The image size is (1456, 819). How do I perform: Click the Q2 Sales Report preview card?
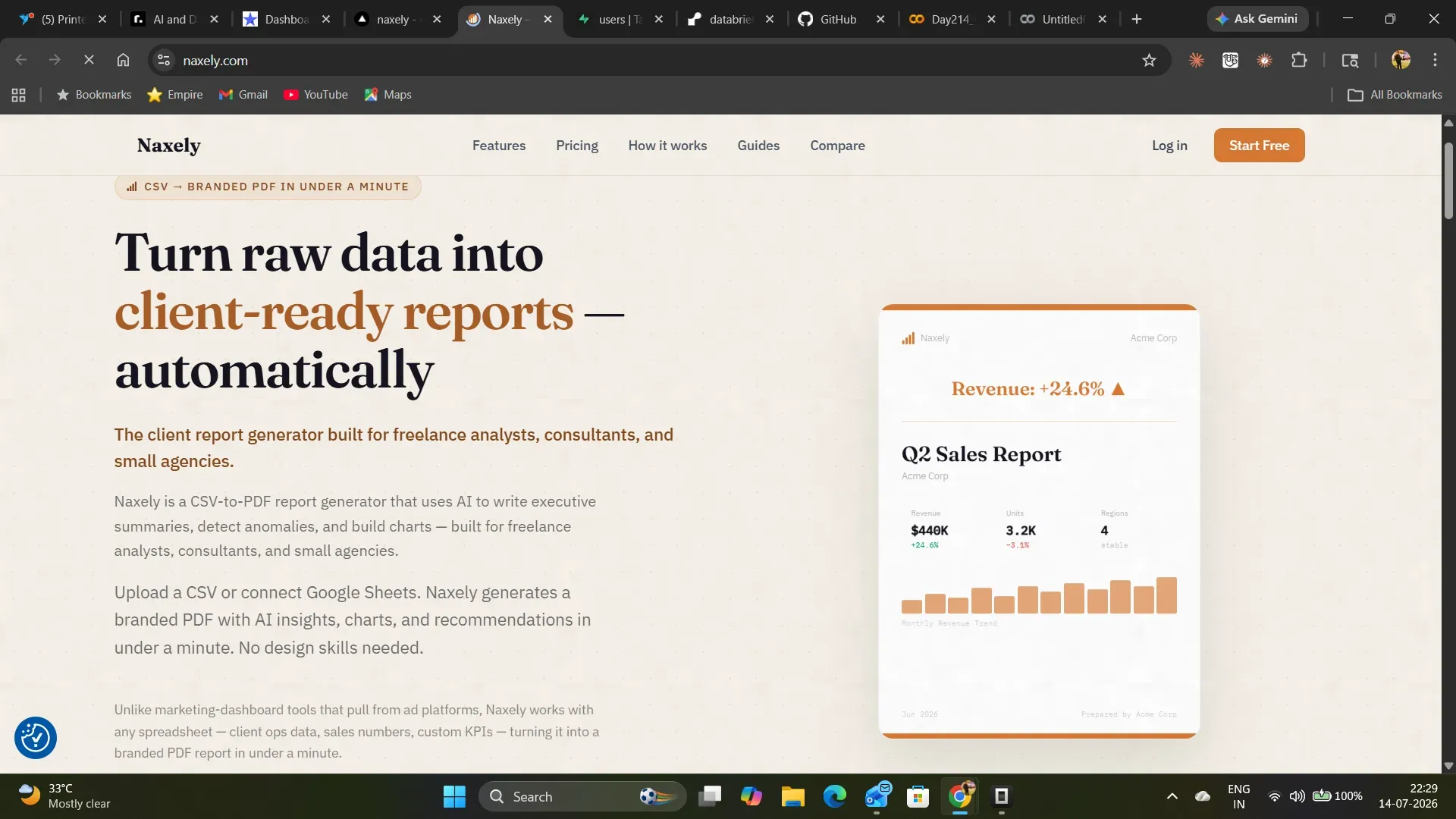[x=1039, y=521]
